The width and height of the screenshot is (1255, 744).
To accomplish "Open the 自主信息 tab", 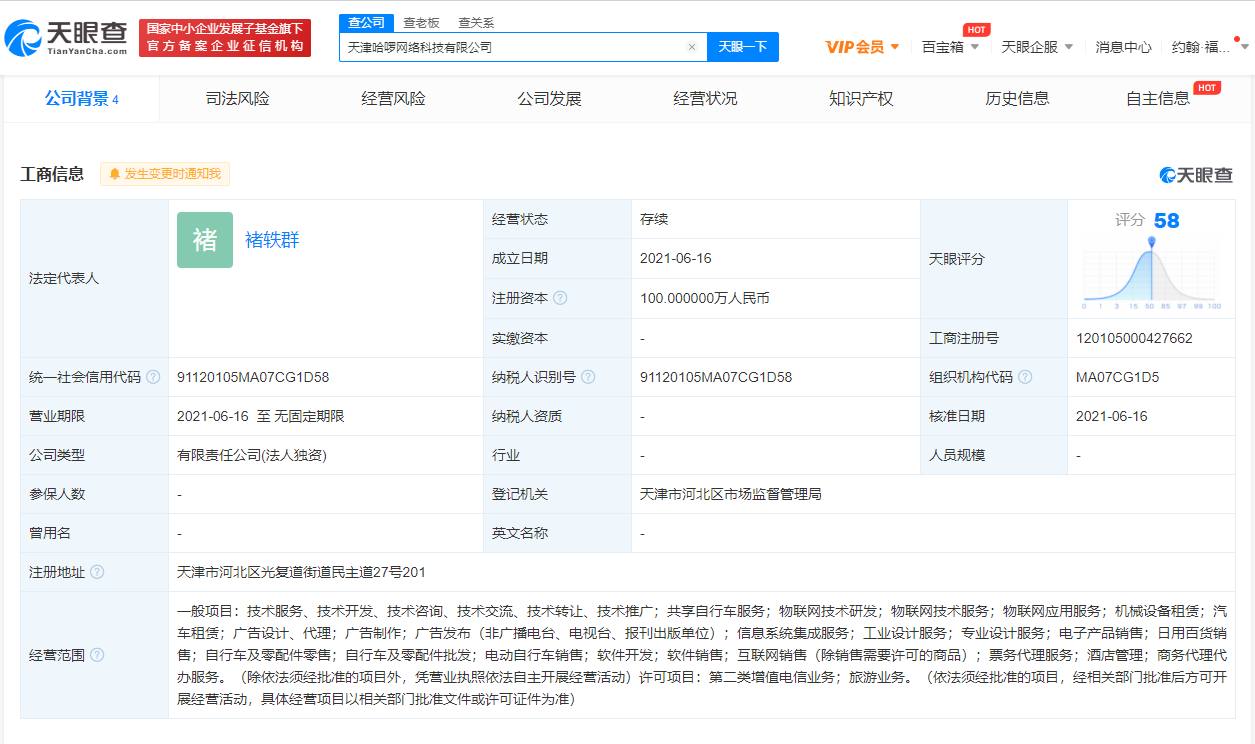I will (x=1158, y=99).
